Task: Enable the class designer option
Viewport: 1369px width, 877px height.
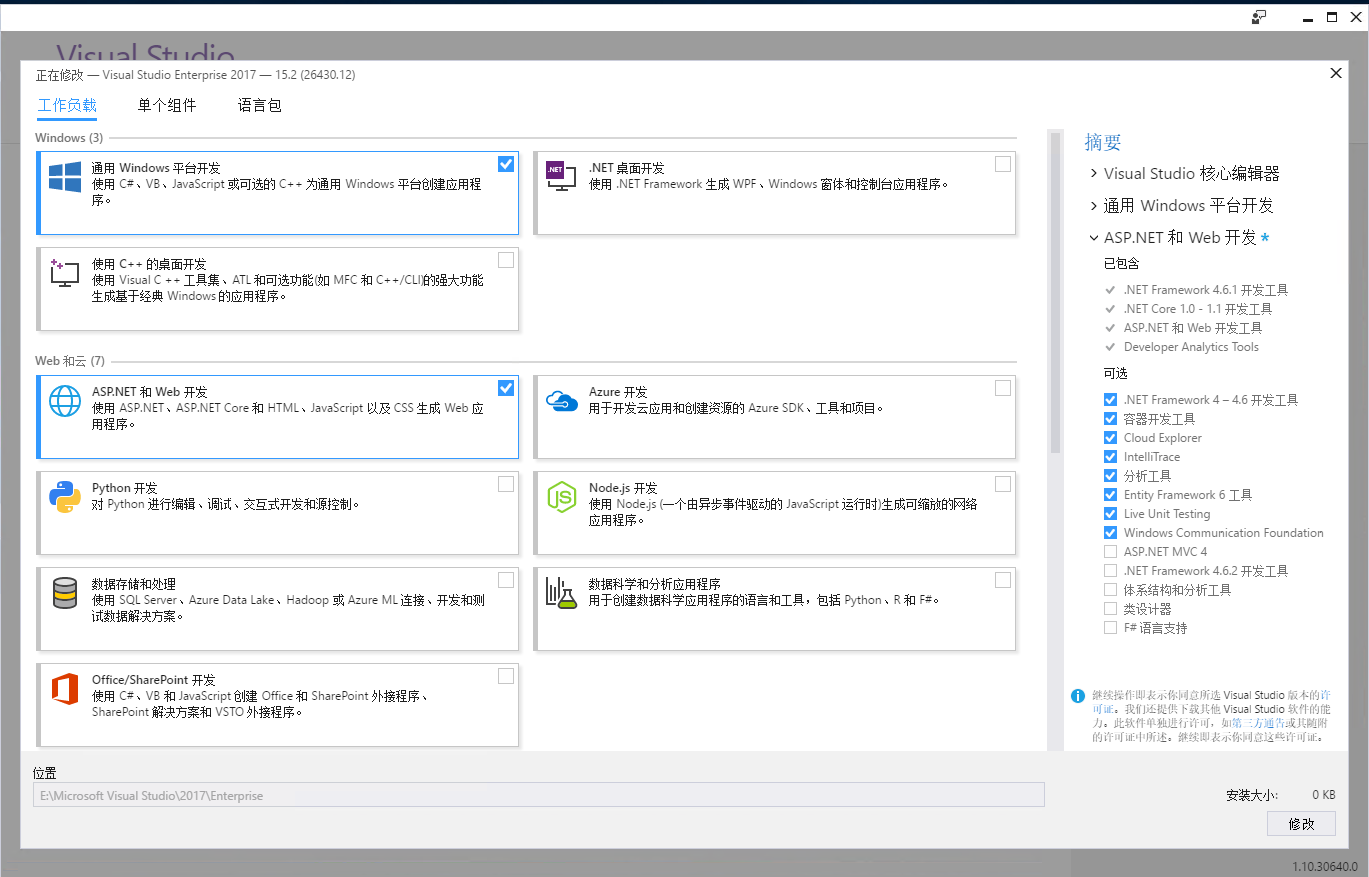Action: pyautogui.click(x=1110, y=609)
